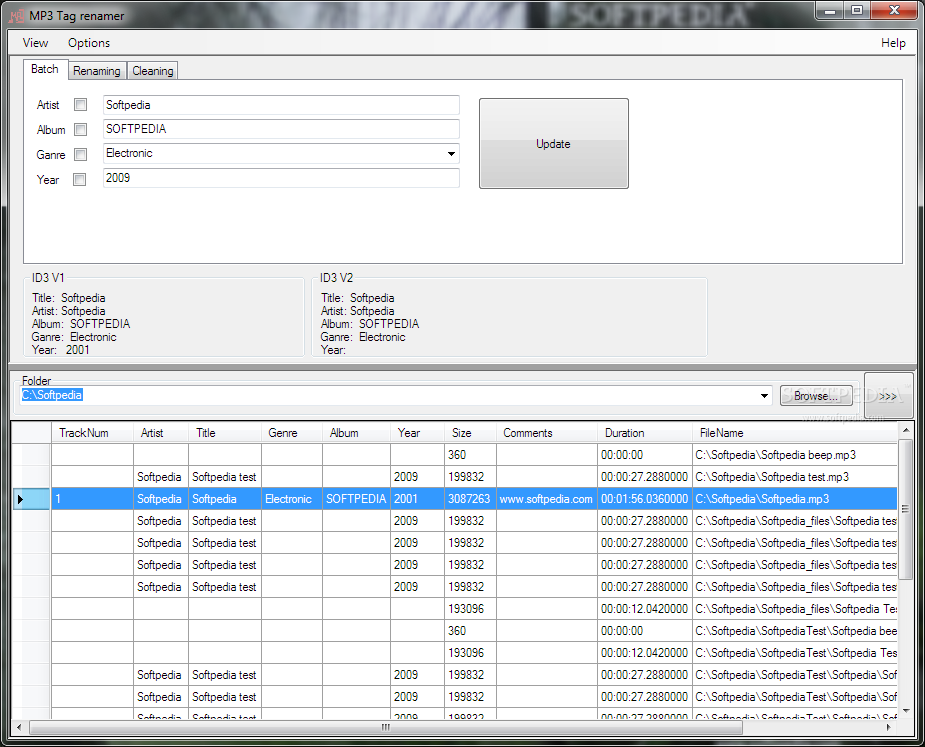The height and width of the screenshot is (747, 925).
Task: Click the first 360 size cell
Action: coord(470,455)
